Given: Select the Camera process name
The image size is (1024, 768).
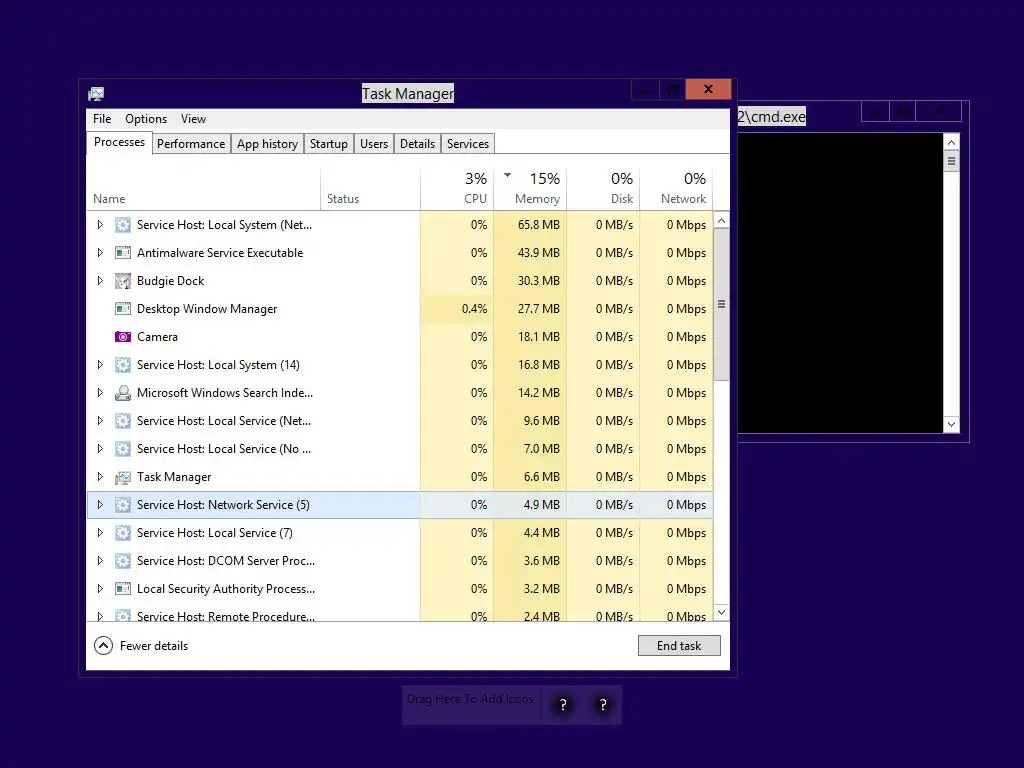Looking at the screenshot, I should (x=157, y=337).
